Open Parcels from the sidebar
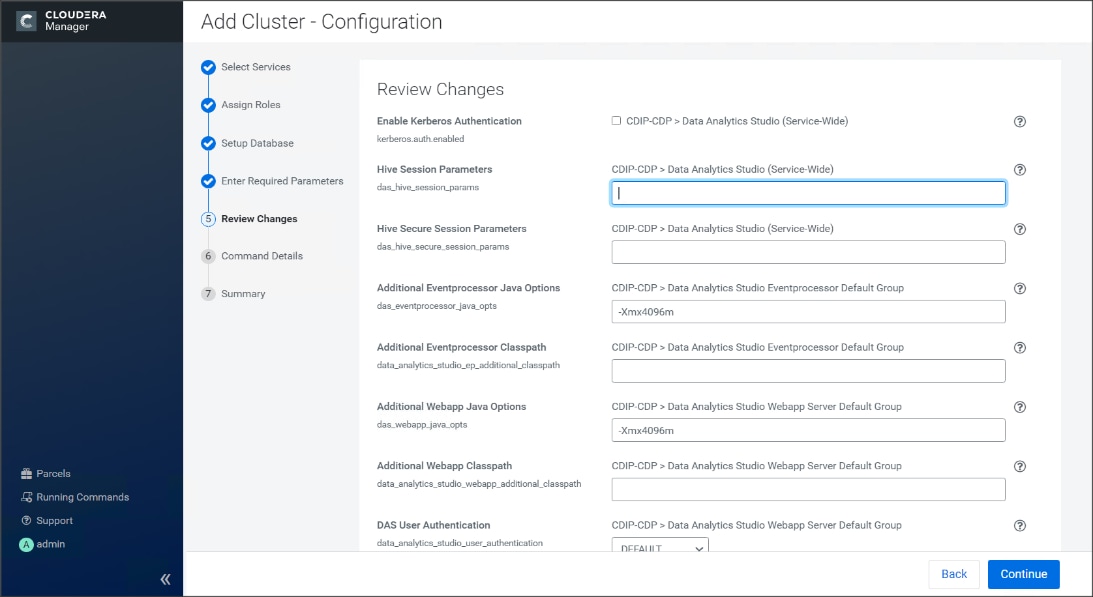1093x597 pixels. coord(53,474)
